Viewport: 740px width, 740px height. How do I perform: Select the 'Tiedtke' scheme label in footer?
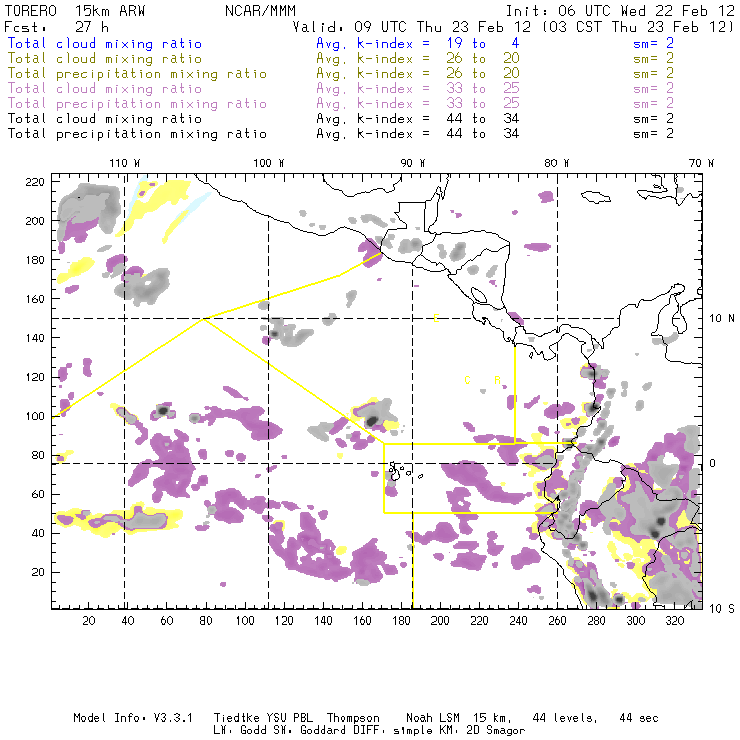[236, 718]
